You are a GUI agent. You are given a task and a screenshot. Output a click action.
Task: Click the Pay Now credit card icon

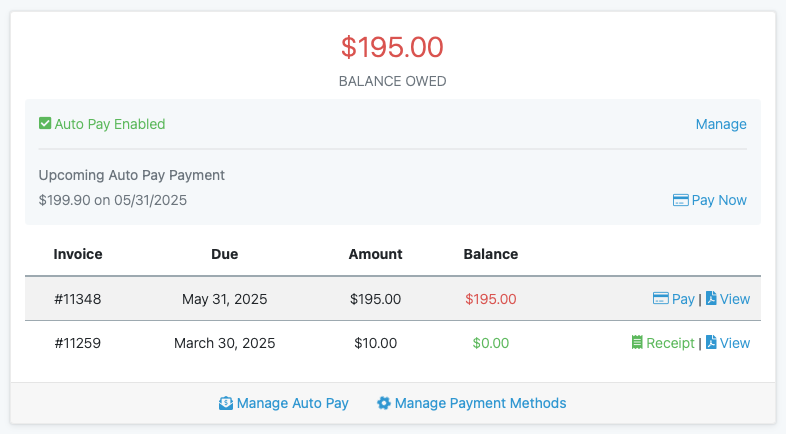click(680, 200)
